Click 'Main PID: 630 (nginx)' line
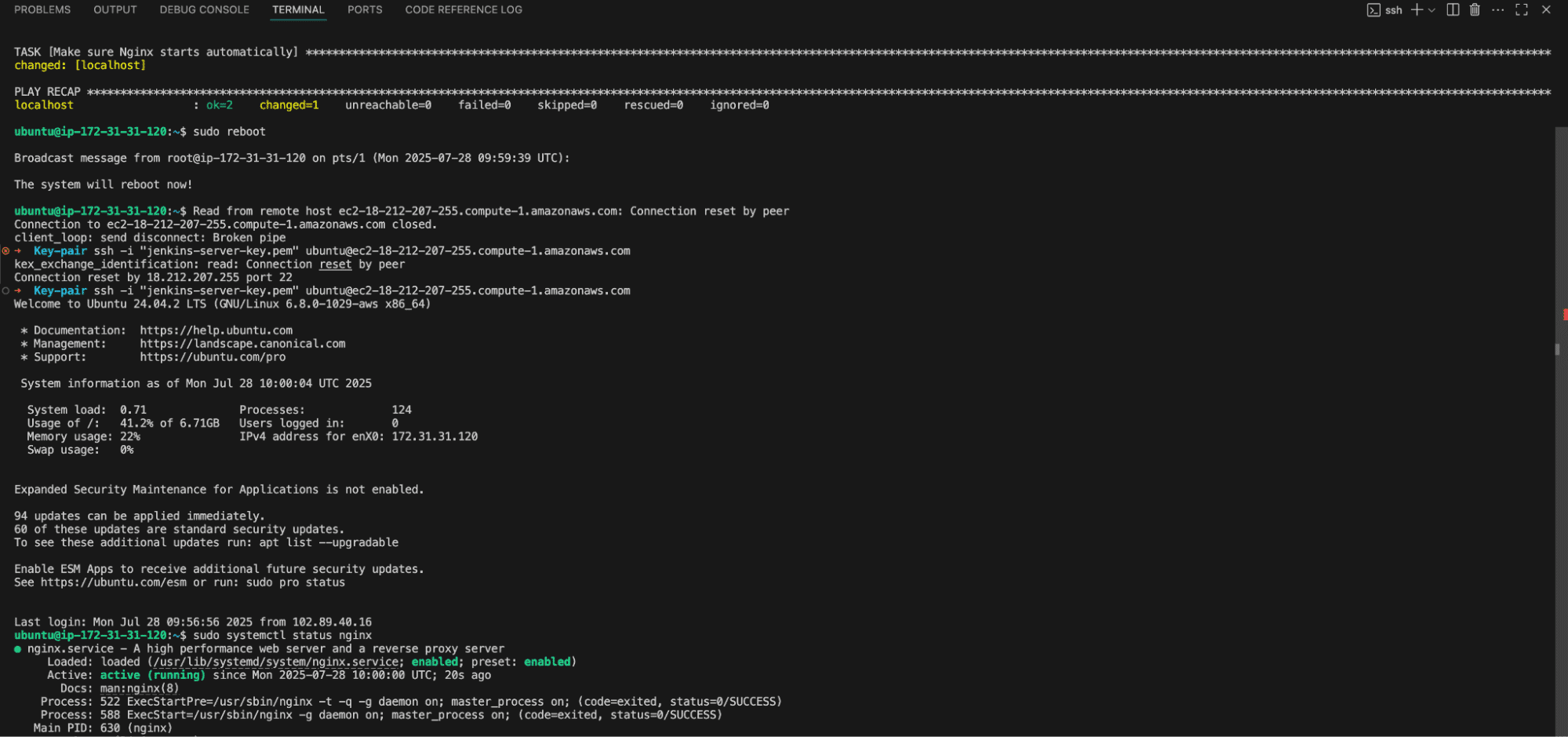This screenshot has width=1568, height=737. (103, 728)
